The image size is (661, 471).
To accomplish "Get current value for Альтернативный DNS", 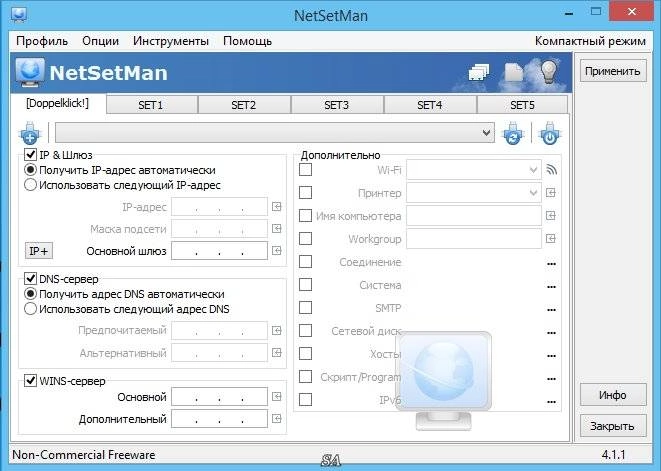I will pos(277,353).
